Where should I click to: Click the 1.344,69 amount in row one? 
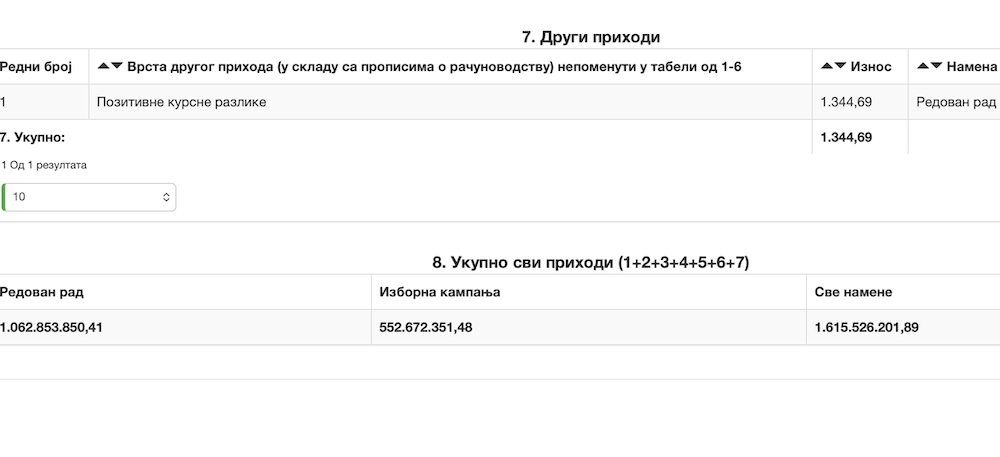(846, 102)
